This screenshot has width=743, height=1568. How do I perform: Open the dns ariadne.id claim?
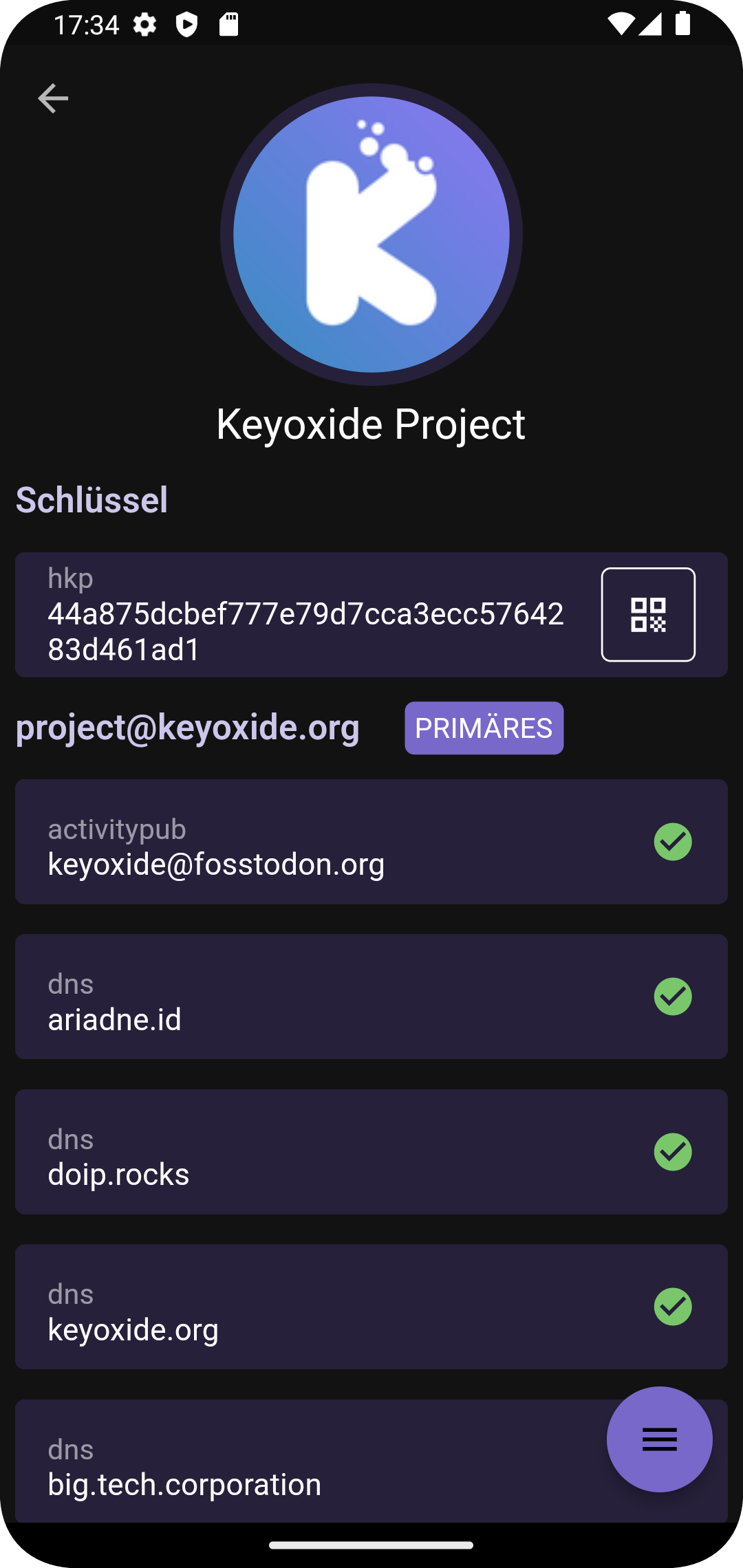tap(330, 996)
